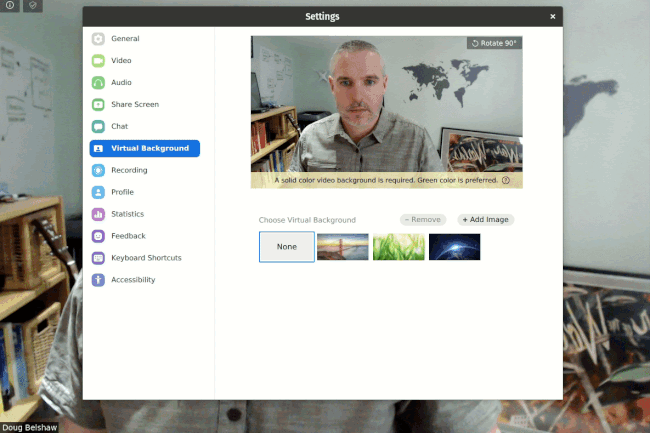The image size is (650, 433).
Task: Click the Profile avatar icon
Action: point(98,192)
